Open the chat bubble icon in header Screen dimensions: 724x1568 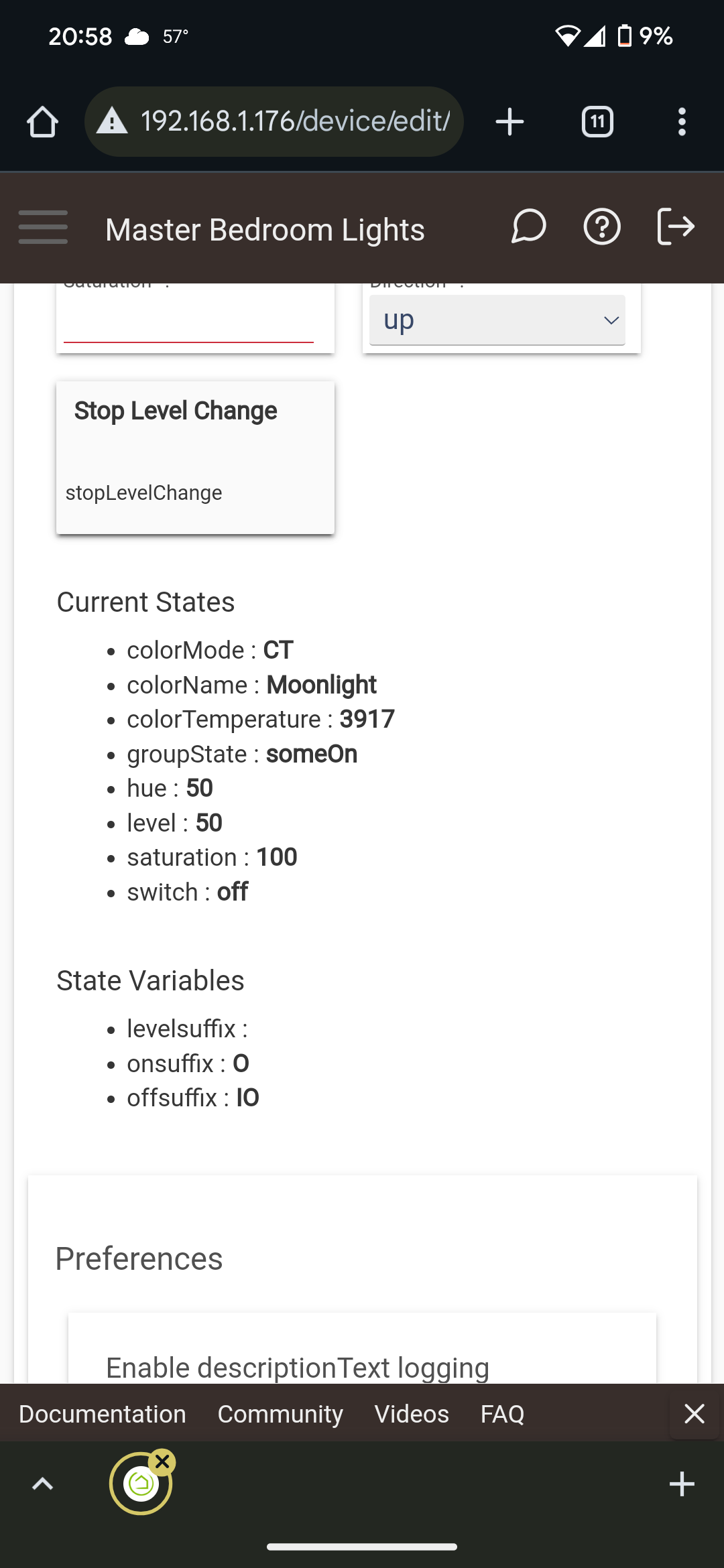pyautogui.click(x=528, y=226)
